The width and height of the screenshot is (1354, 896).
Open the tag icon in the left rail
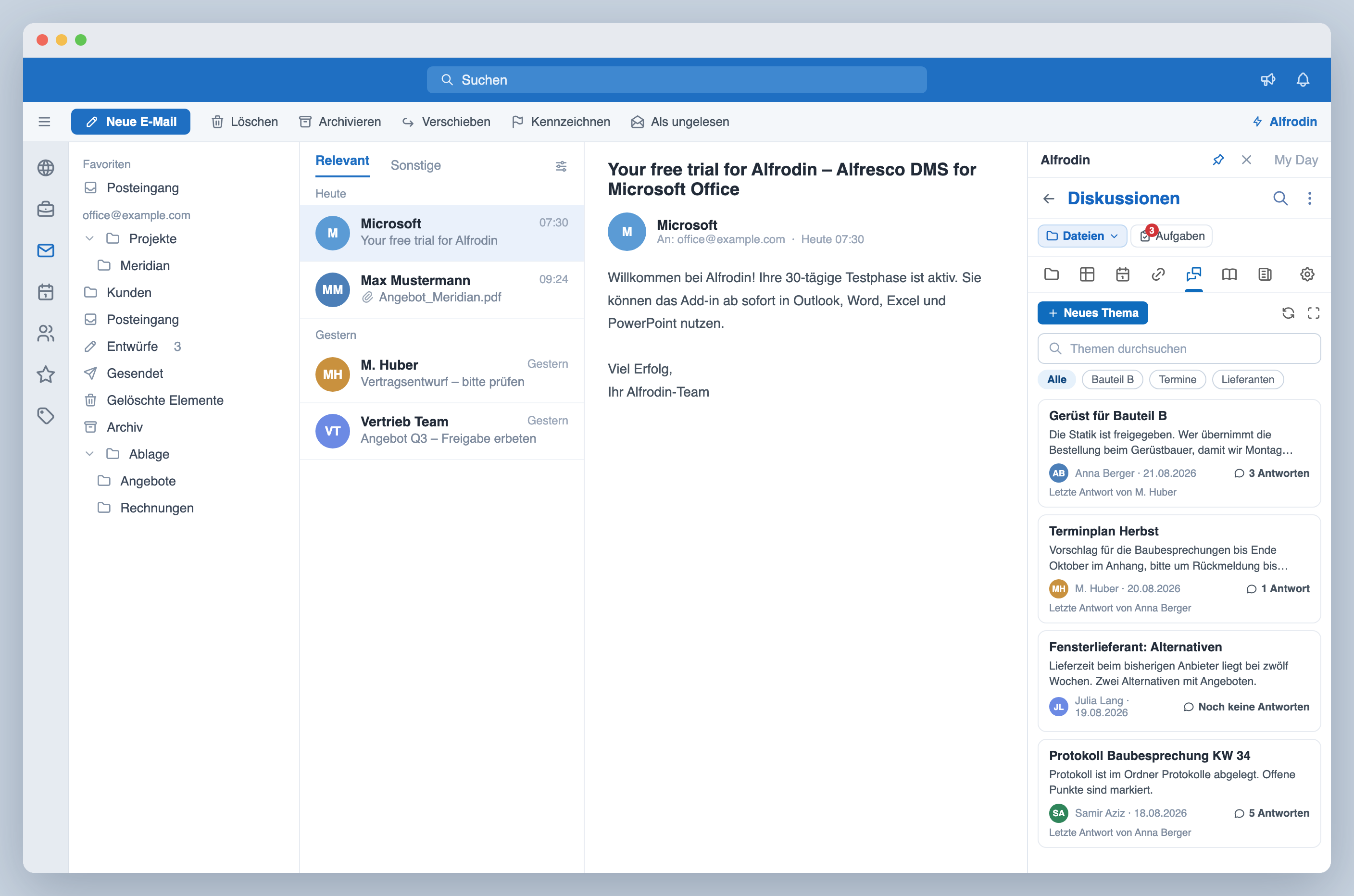[x=46, y=415]
